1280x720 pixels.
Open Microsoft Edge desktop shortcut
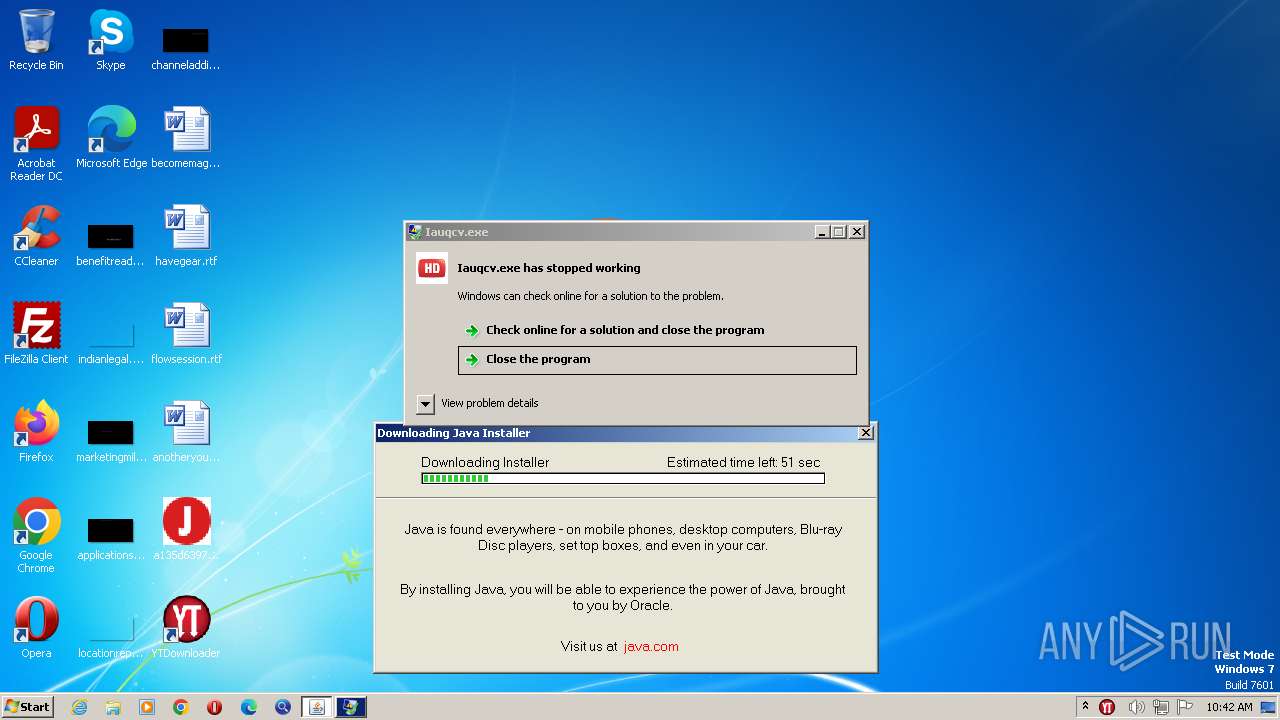point(111,137)
